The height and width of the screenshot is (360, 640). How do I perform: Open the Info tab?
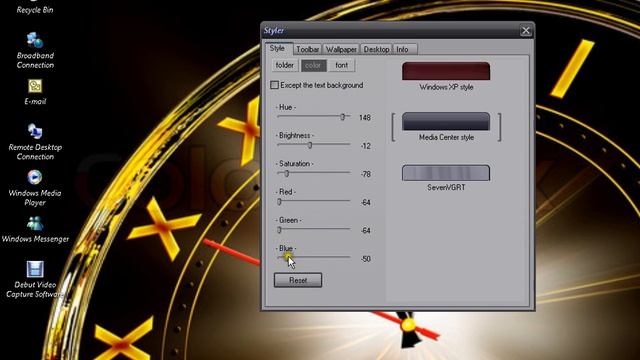pyautogui.click(x=404, y=49)
